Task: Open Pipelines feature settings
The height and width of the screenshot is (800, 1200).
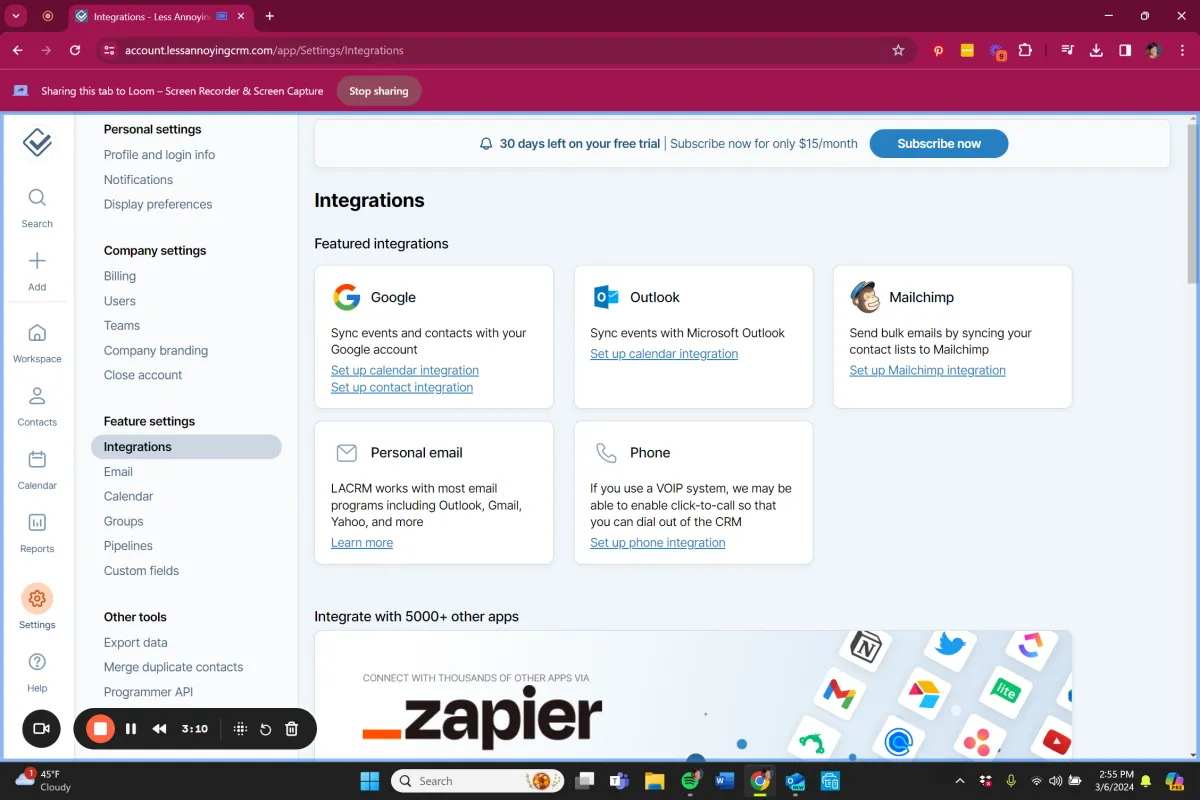Action: [x=128, y=546]
